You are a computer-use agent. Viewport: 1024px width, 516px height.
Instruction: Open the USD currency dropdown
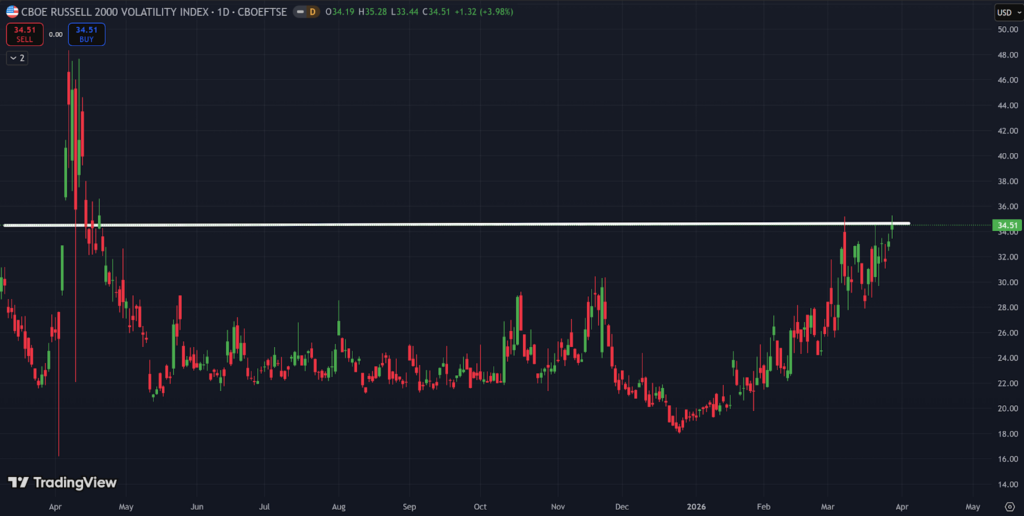pyautogui.click(x=1006, y=11)
